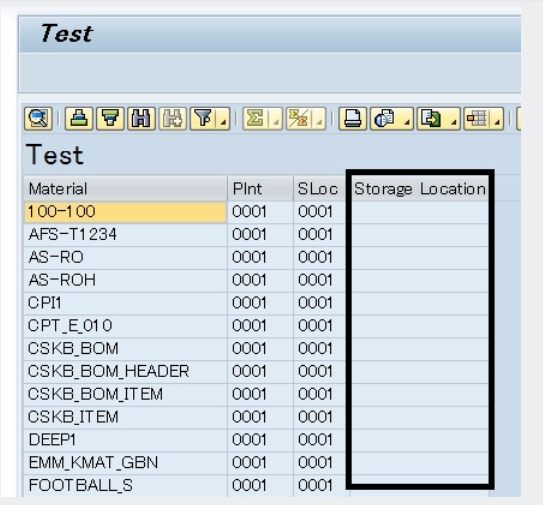The image size is (543, 505).
Task: Click the Total sigma icon
Action: pyautogui.click(x=256, y=119)
